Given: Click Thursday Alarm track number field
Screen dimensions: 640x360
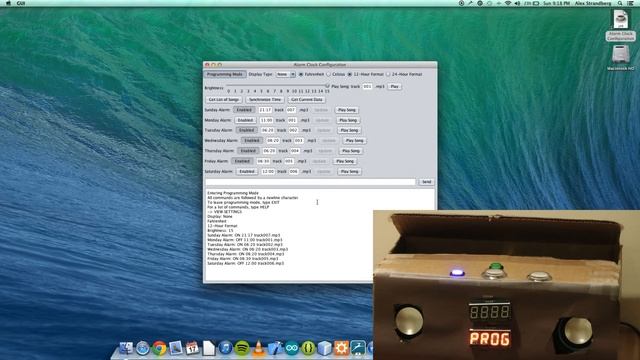Looking at the screenshot, I should coord(295,151).
